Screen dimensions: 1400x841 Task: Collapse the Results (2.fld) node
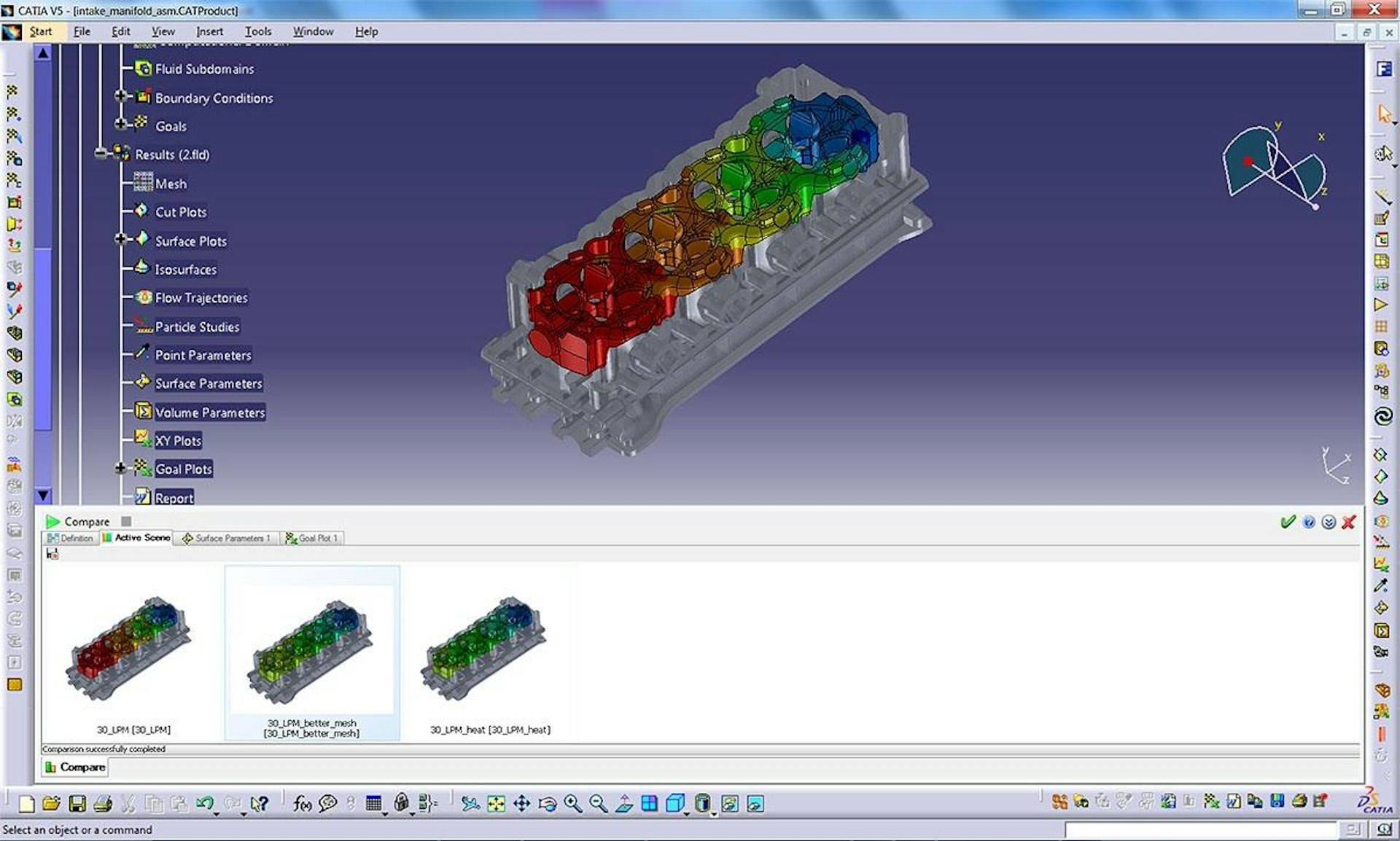(x=101, y=154)
